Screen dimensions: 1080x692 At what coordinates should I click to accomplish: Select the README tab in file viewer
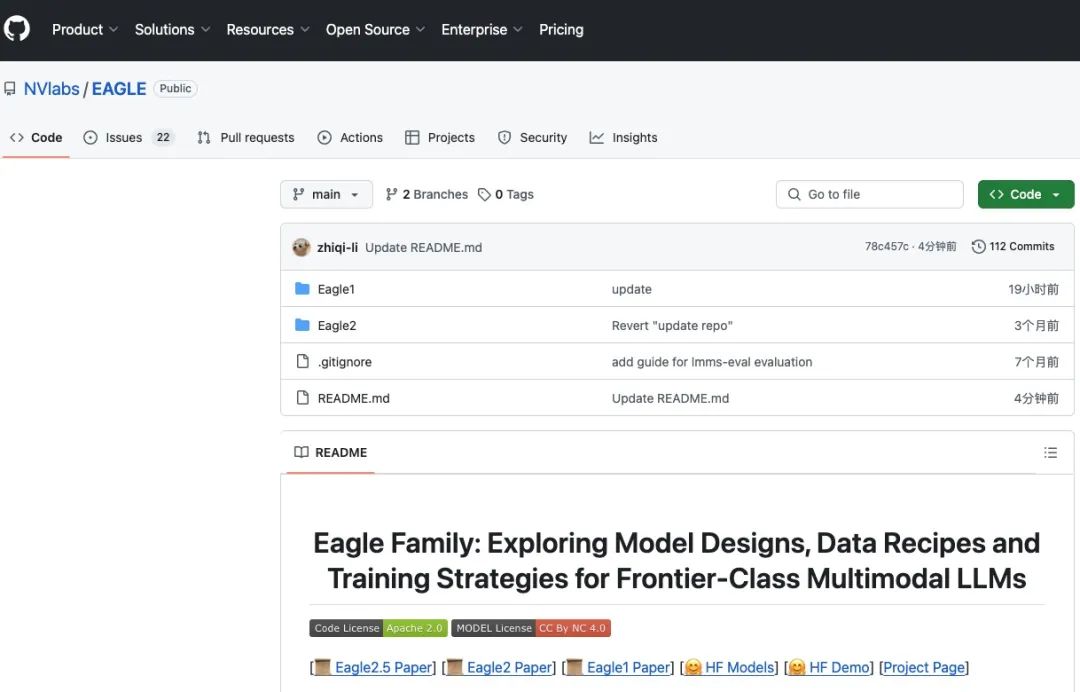pyautogui.click(x=331, y=452)
